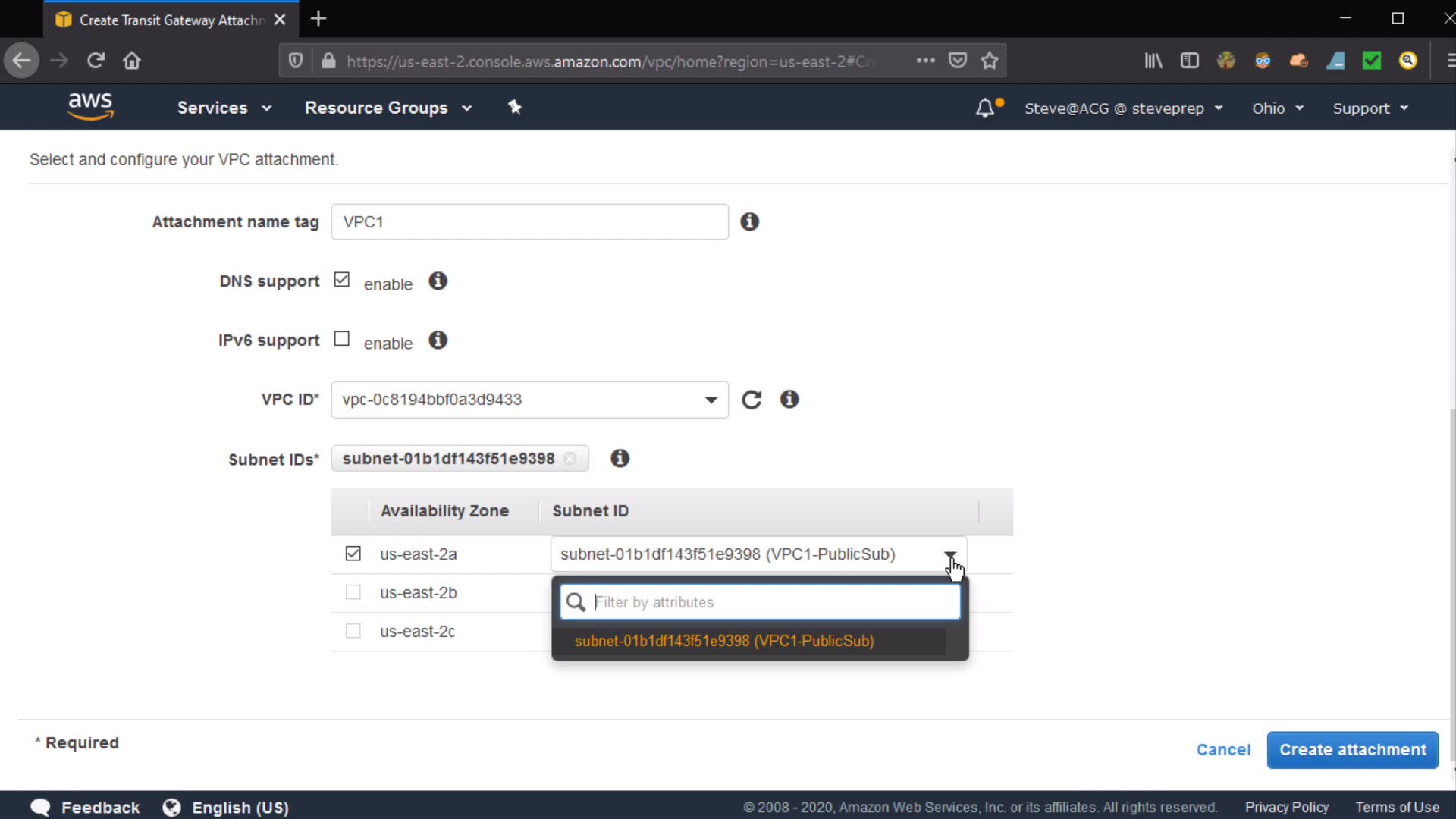Enable the IPv6 support checkbox
The width and height of the screenshot is (1456, 819).
(342, 339)
